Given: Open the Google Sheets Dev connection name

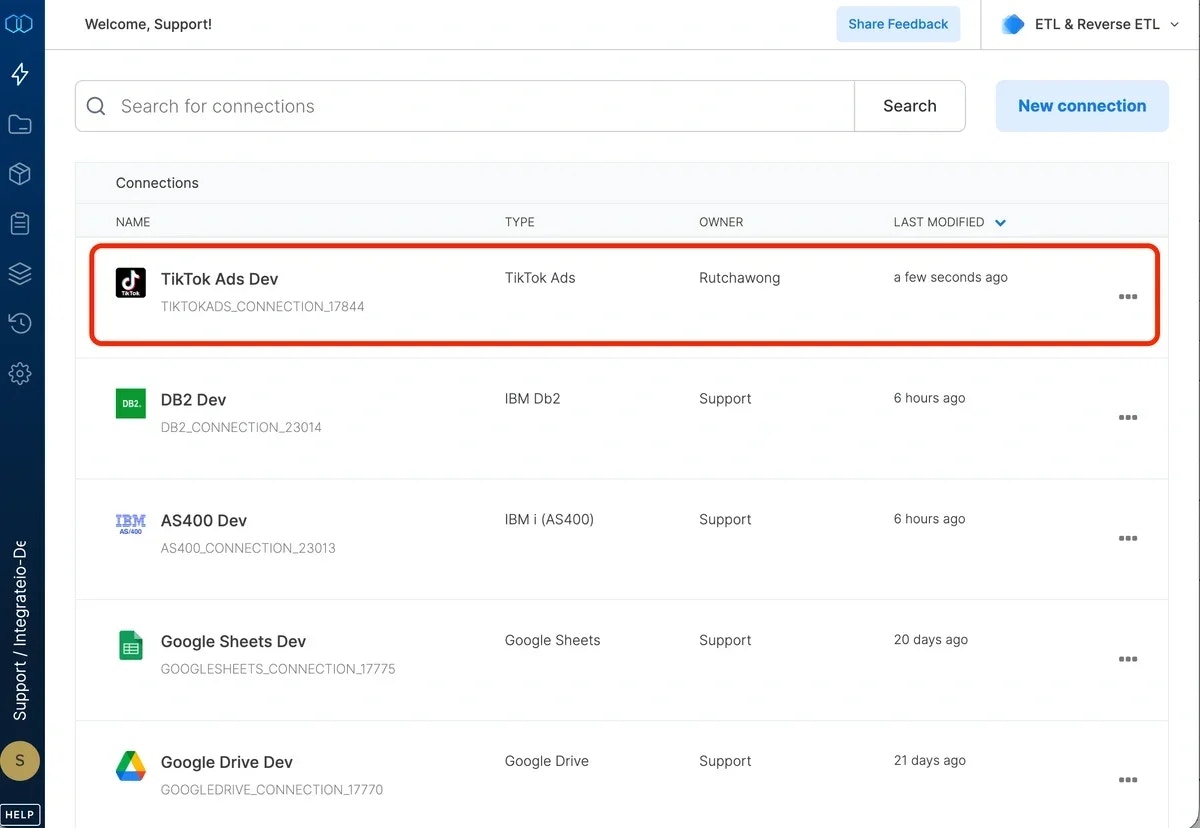Looking at the screenshot, I should click(x=233, y=642).
